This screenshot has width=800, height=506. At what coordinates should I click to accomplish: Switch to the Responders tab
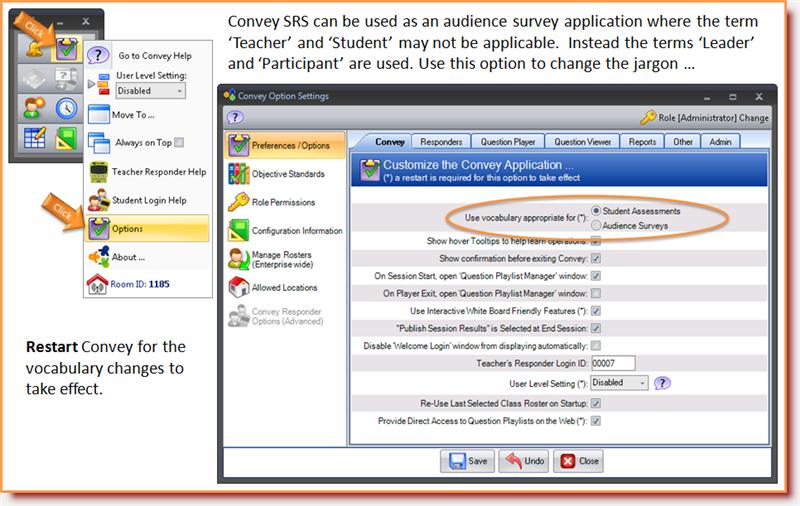click(x=441, y=142)
